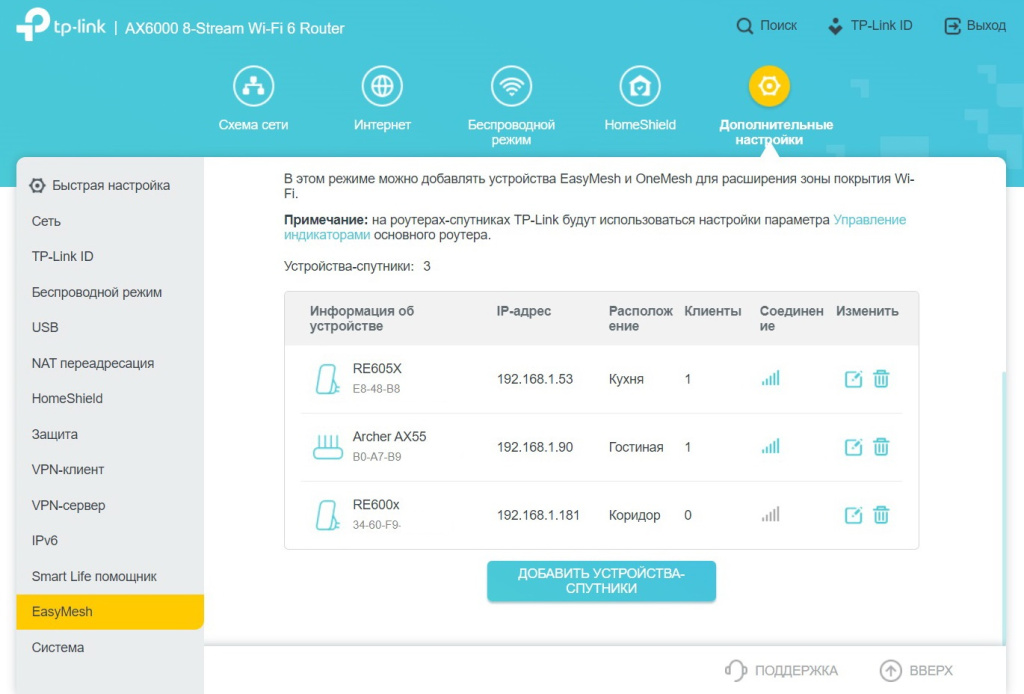Click the signal strength icon for RE600x
Image resolution: width=1024 pixels, height=694 pixels.
click(x=771, y=514)
